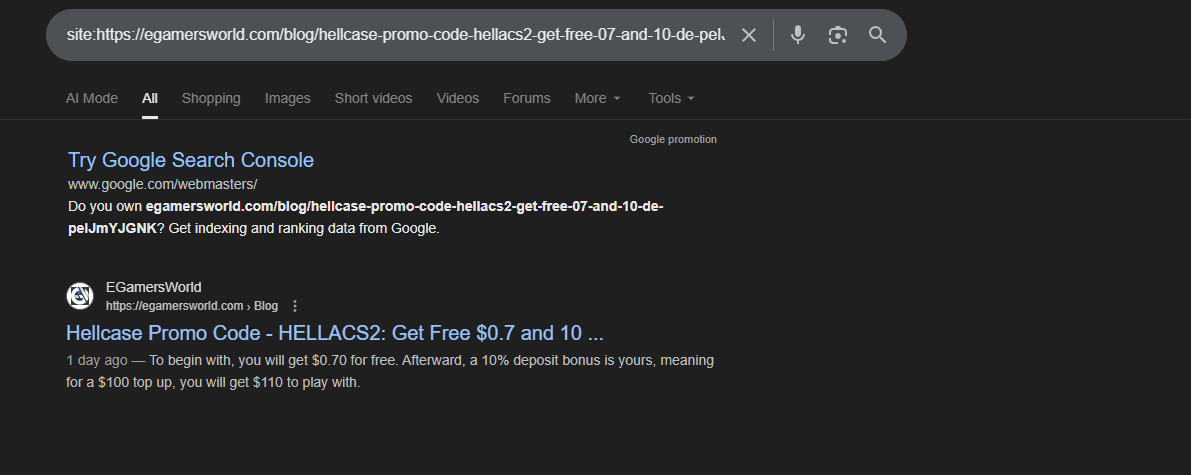
Task: Focus the search query input field
Action: pos(395,35)
